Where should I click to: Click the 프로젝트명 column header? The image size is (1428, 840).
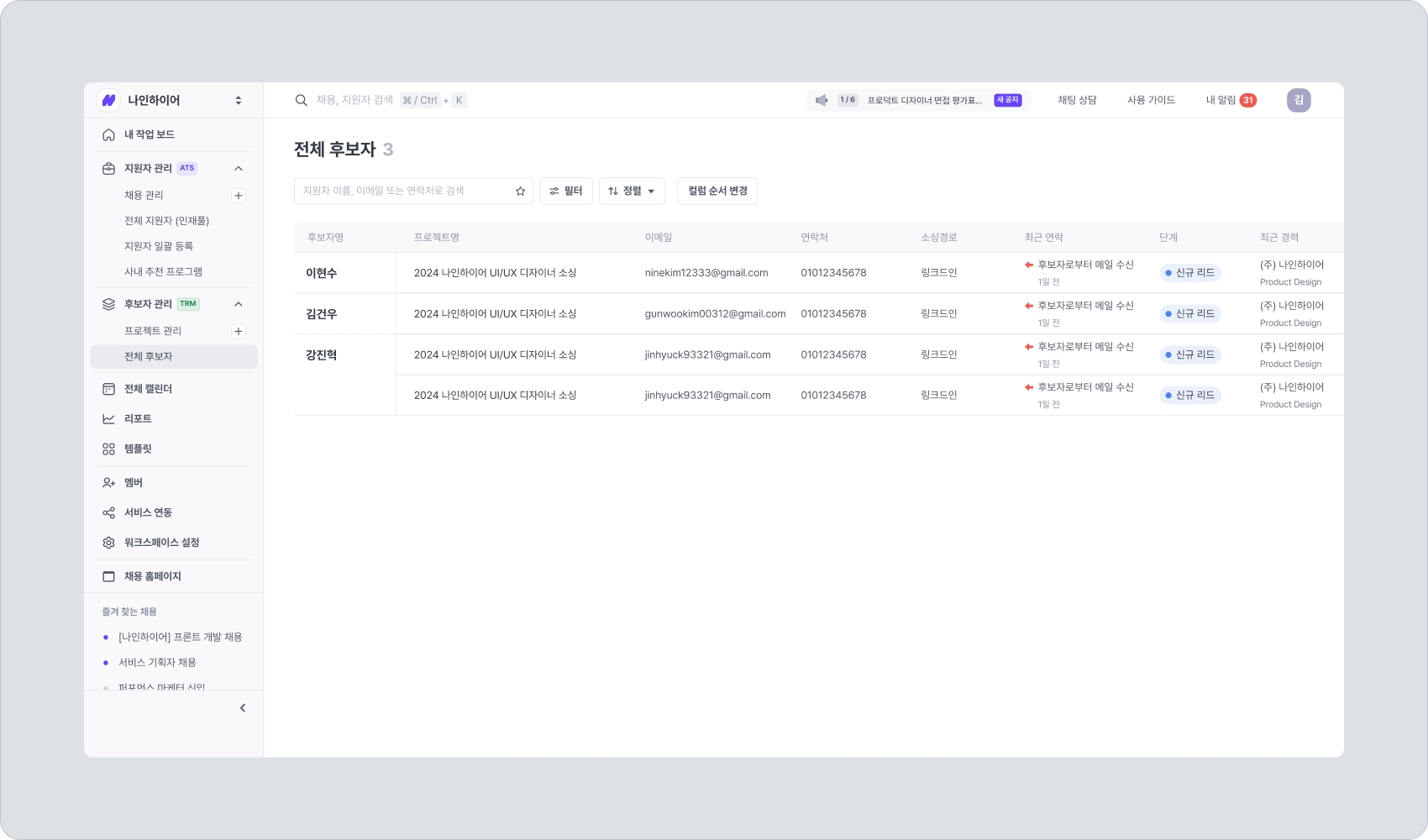[x=436, y=238]
